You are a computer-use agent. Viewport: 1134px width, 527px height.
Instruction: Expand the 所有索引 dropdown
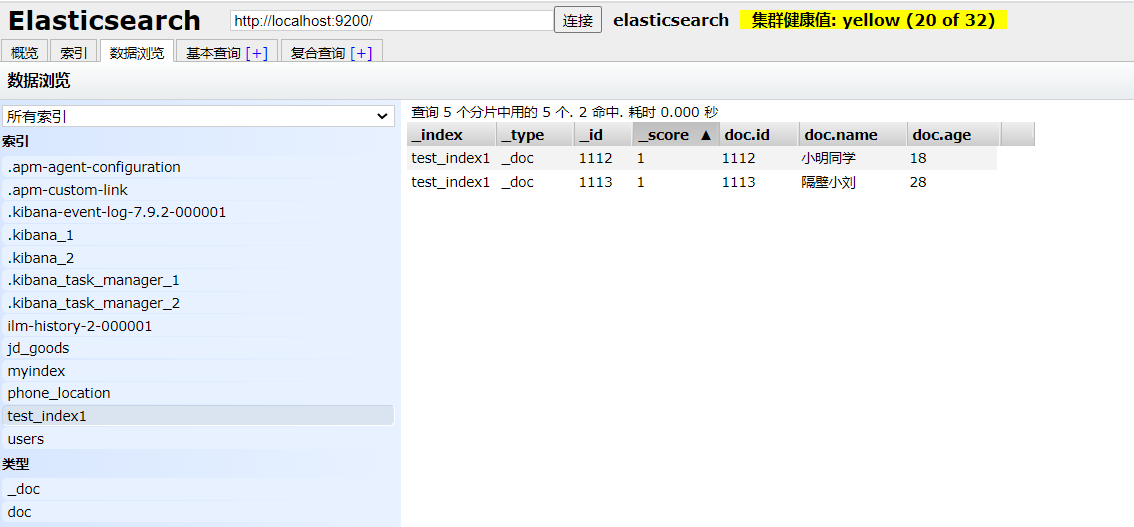coord(198,116)
